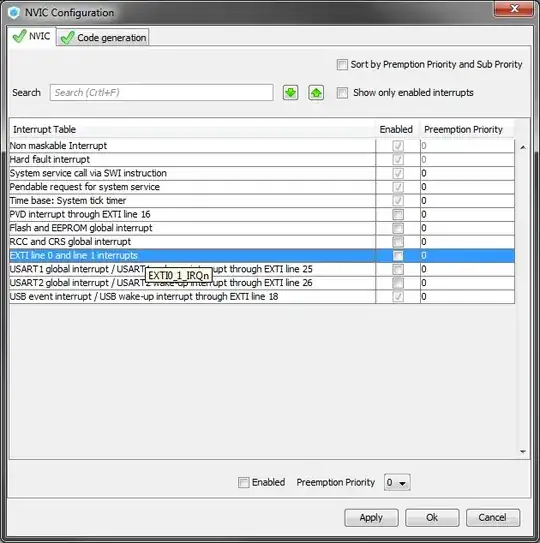540x543 pixels.
Task: Click the green up-arrow search previous button
Action: click(x=316, y=93)
